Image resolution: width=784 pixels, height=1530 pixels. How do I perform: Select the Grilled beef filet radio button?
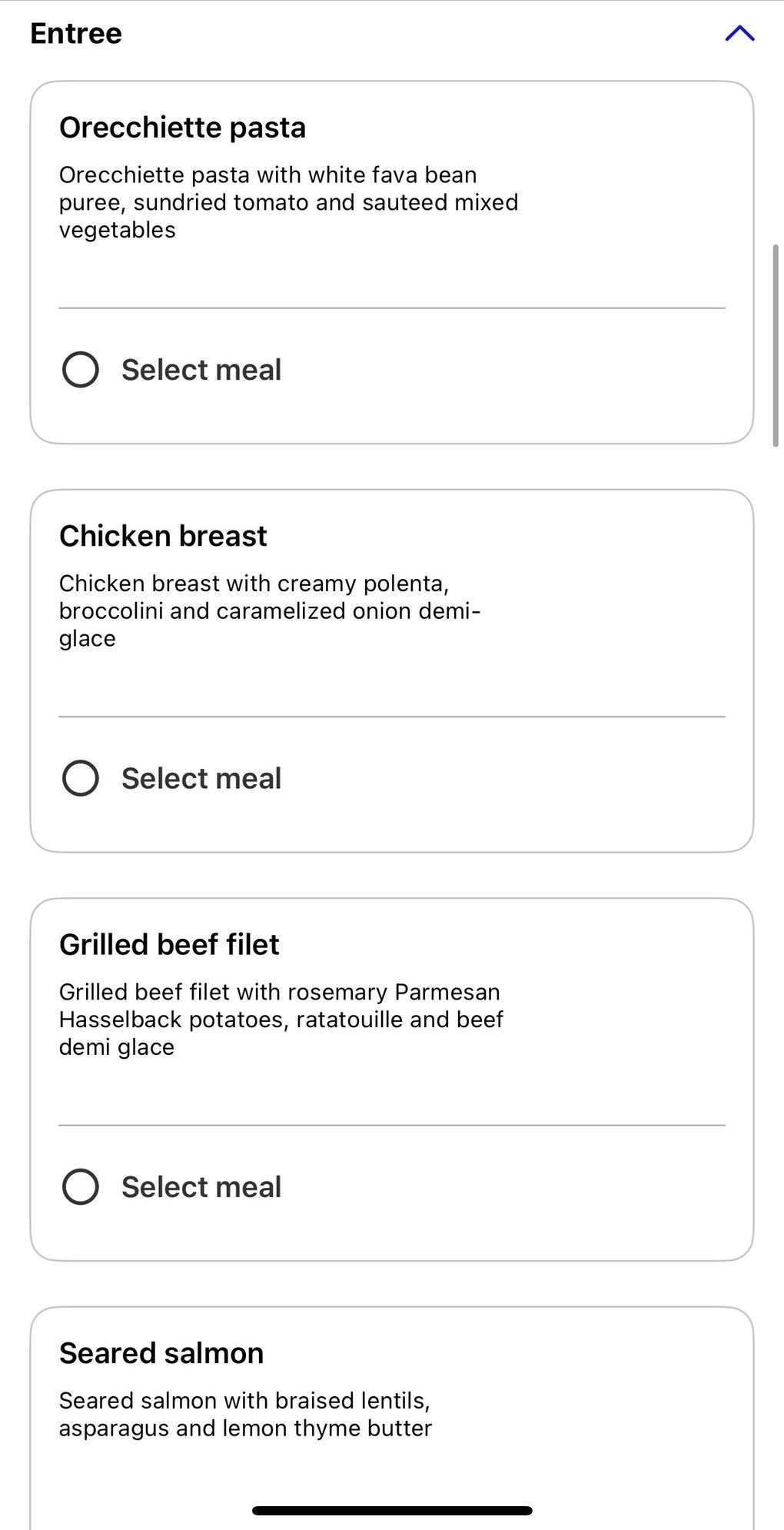(x=81, y=1186)
